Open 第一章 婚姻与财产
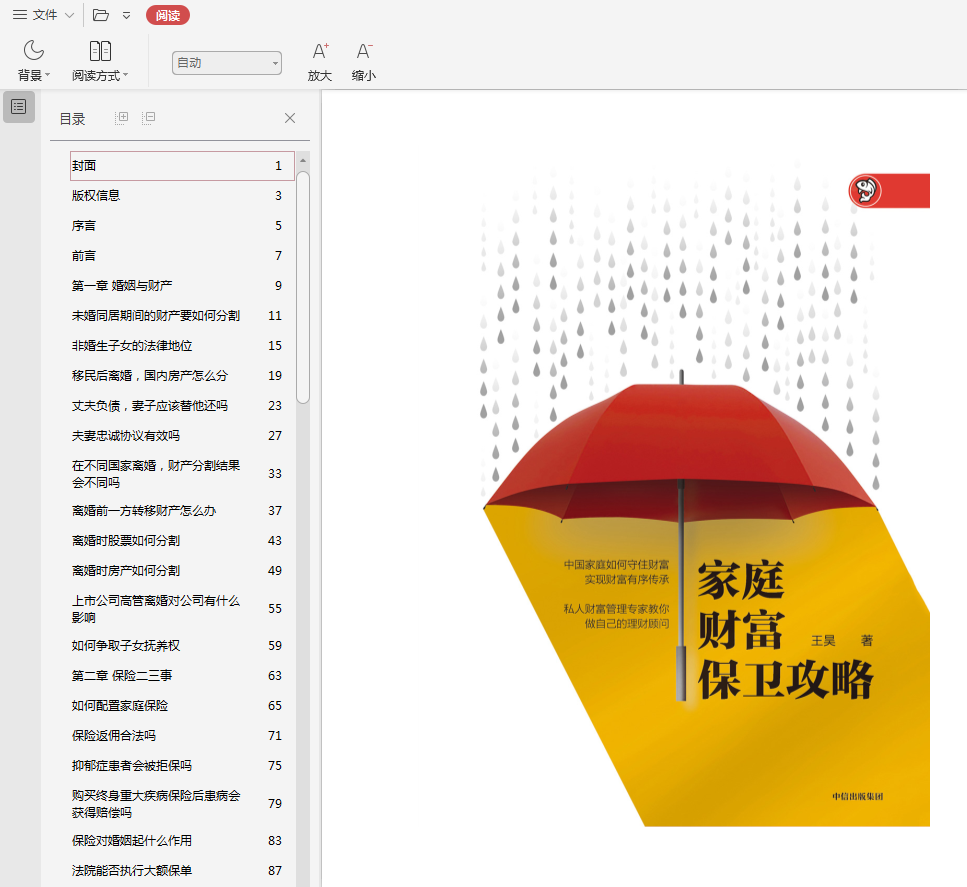This screenshot has width=967, height=887. click(x=182, y=286)
